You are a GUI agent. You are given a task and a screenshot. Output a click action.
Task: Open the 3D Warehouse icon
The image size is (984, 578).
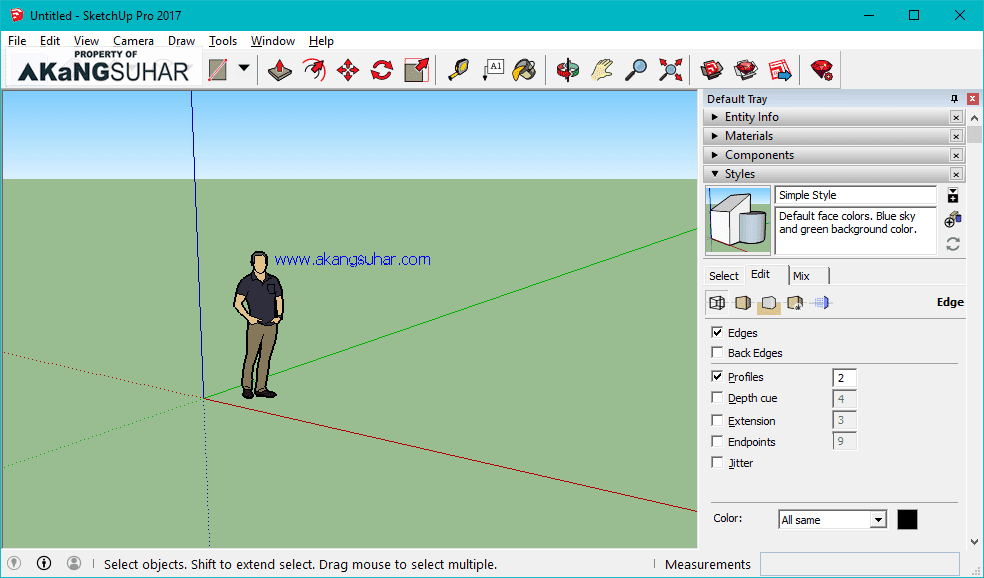[712, 70]
